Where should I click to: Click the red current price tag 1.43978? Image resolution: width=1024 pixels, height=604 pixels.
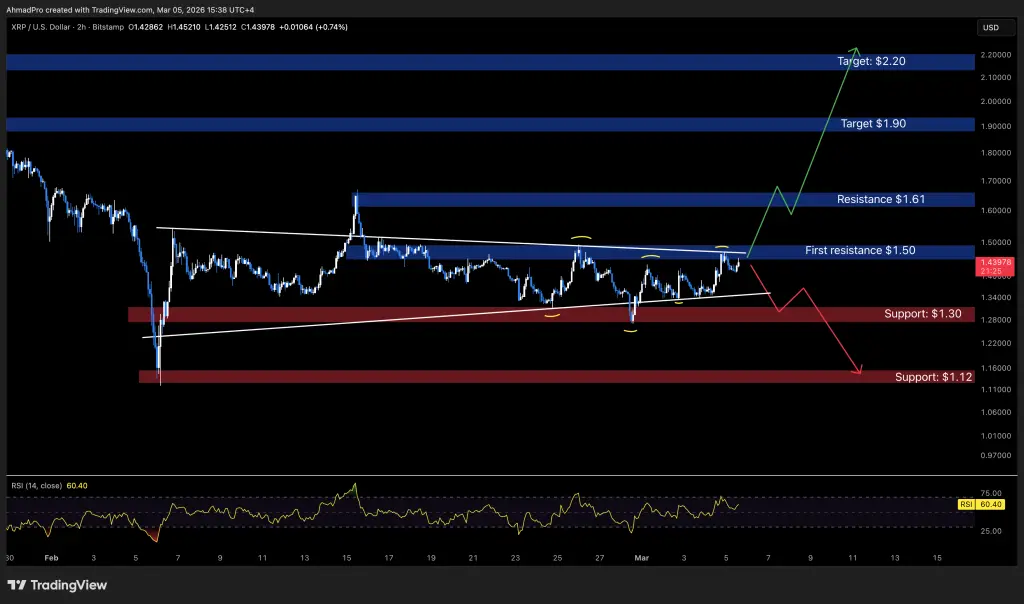(x=996, y=264)
